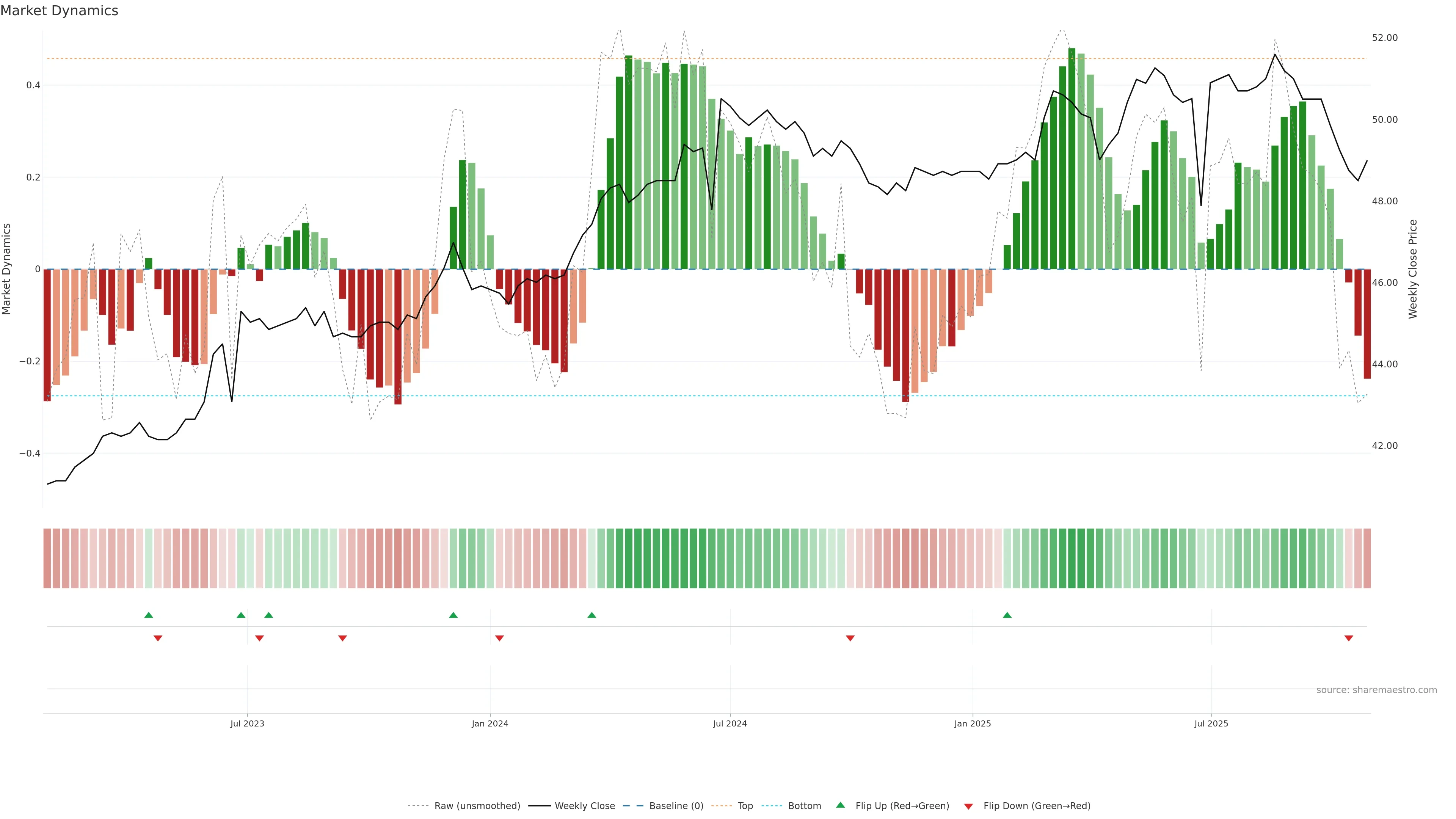The width and height of the screenshot is (1456, 819).
Task: Click the first green Flip Up marker on the left
Action: (x=149, y=615)
